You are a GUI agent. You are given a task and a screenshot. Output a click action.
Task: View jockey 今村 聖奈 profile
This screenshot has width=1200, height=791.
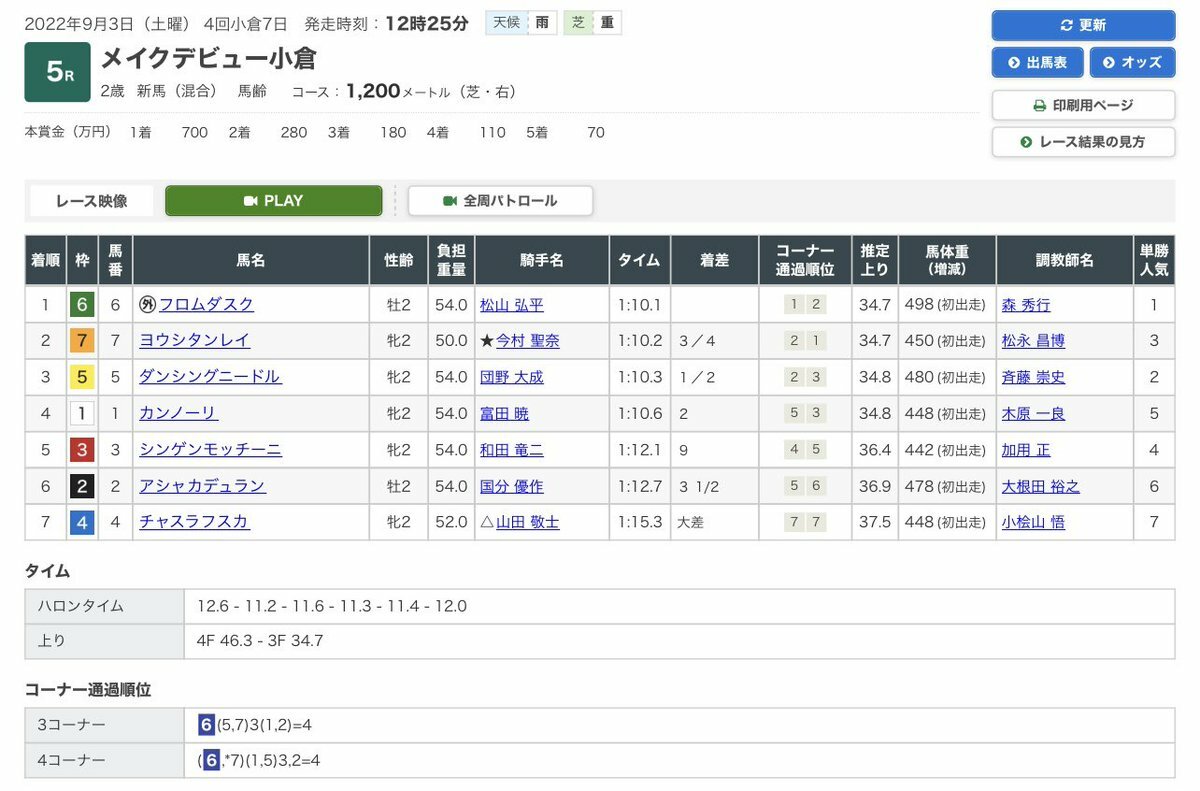(x=527, y=341)
